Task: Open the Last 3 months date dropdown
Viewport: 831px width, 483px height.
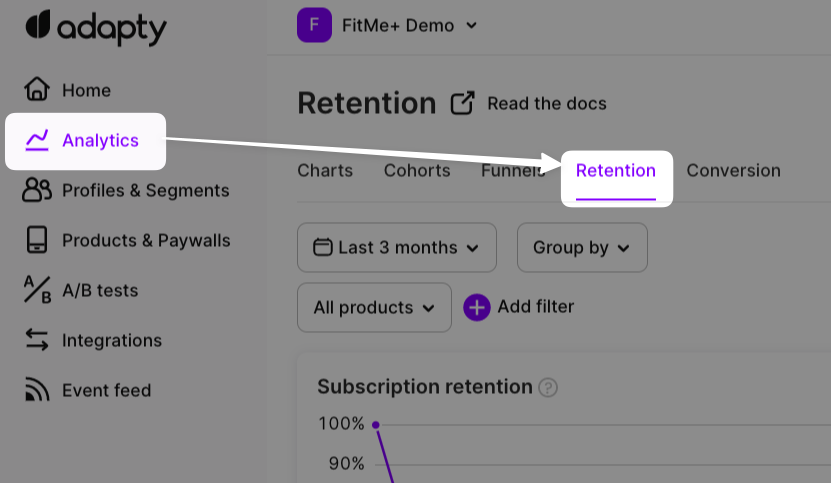Action: coord(396,248)
